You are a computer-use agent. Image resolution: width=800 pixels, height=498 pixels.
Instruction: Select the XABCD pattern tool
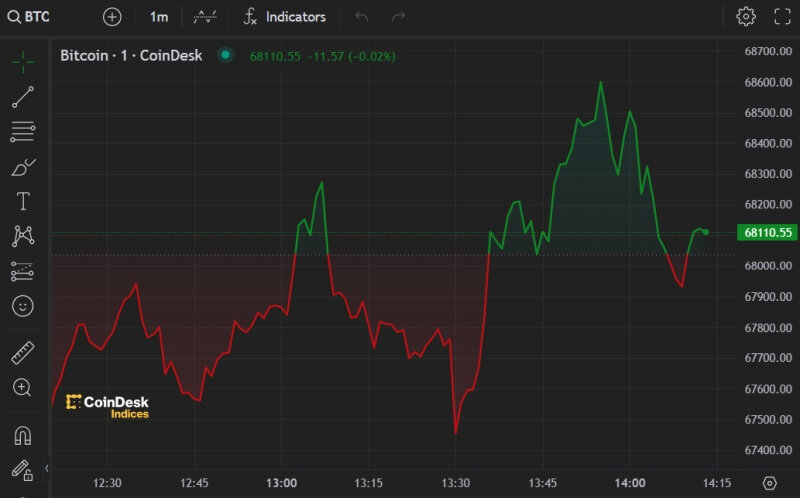(x=23, y=236)
